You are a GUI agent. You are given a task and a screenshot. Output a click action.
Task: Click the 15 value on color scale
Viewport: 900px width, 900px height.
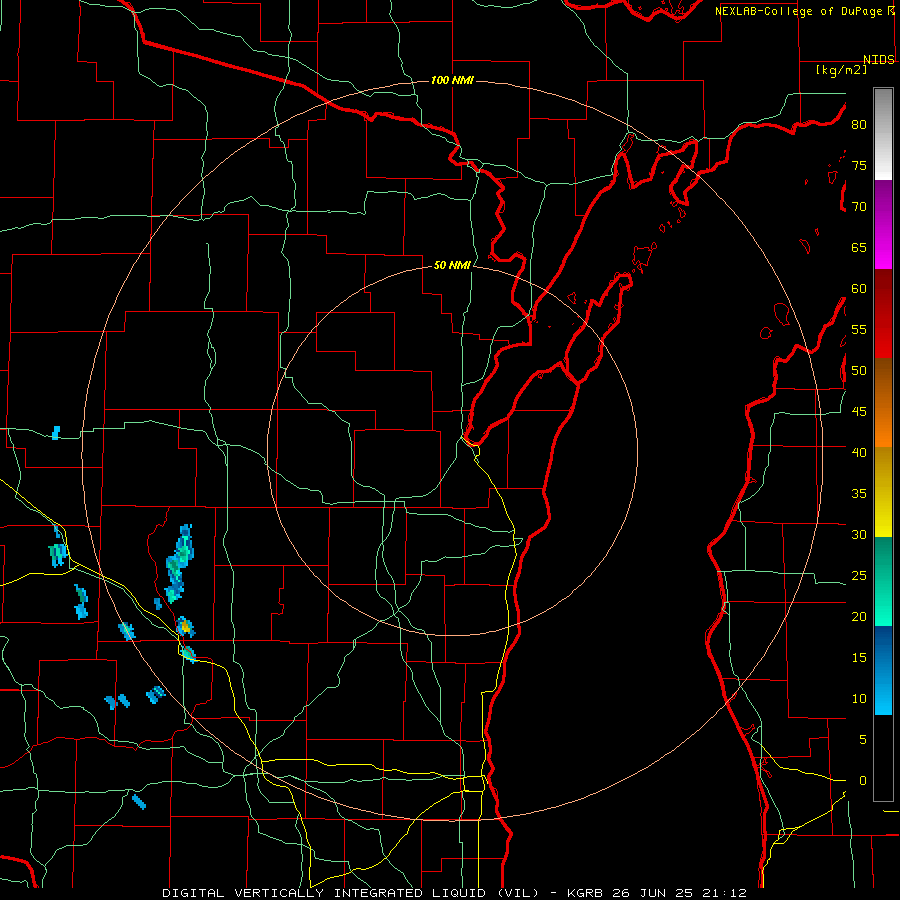[x=859, y=658]
